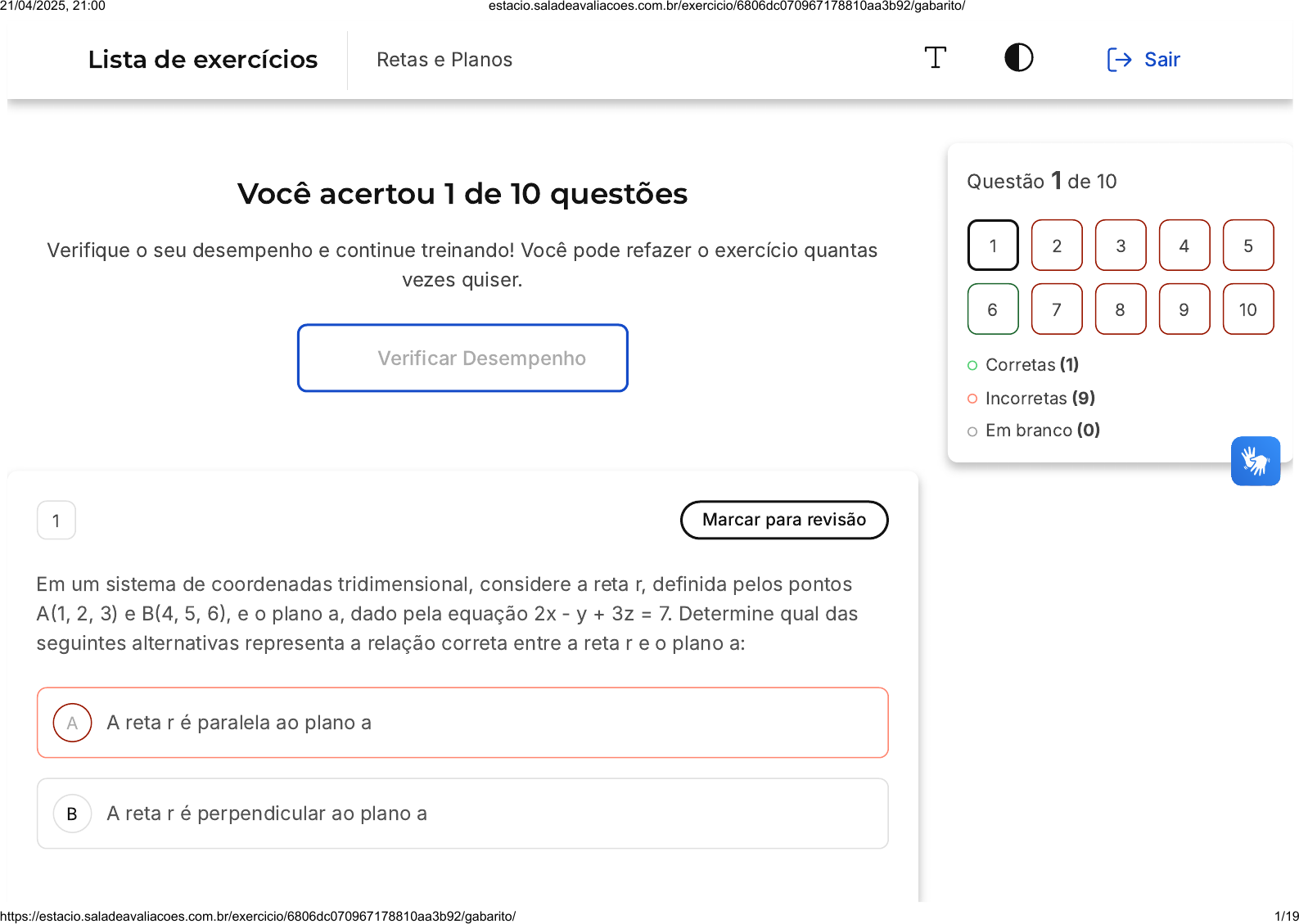
Task: Jump to question 7 box
Action: click(x=1057, y=309)
